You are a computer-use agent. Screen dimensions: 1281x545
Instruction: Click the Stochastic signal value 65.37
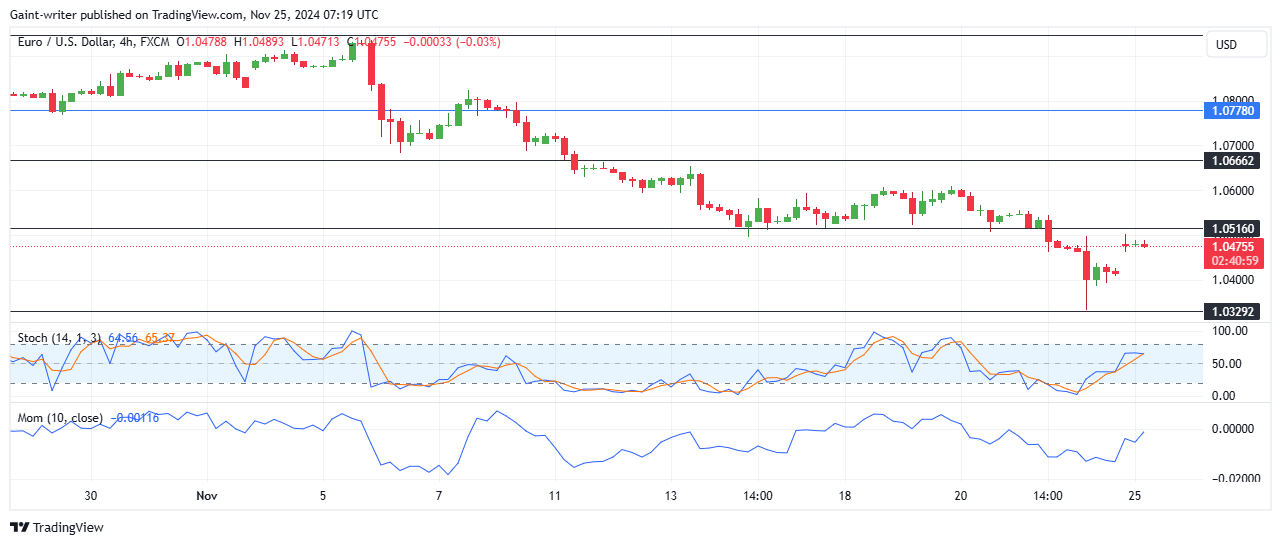click(160, 338)
